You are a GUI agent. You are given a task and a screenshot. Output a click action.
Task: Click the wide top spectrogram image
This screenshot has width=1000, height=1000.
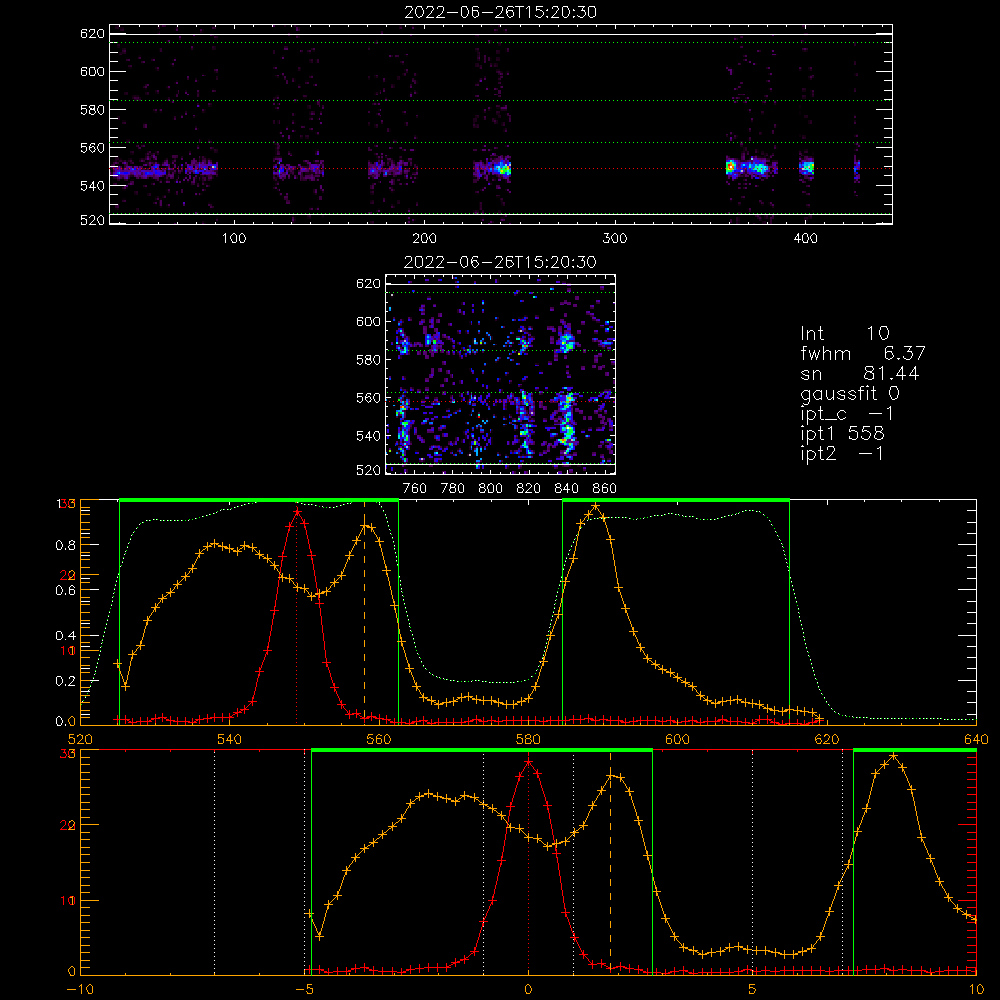(x=501, y=124)
